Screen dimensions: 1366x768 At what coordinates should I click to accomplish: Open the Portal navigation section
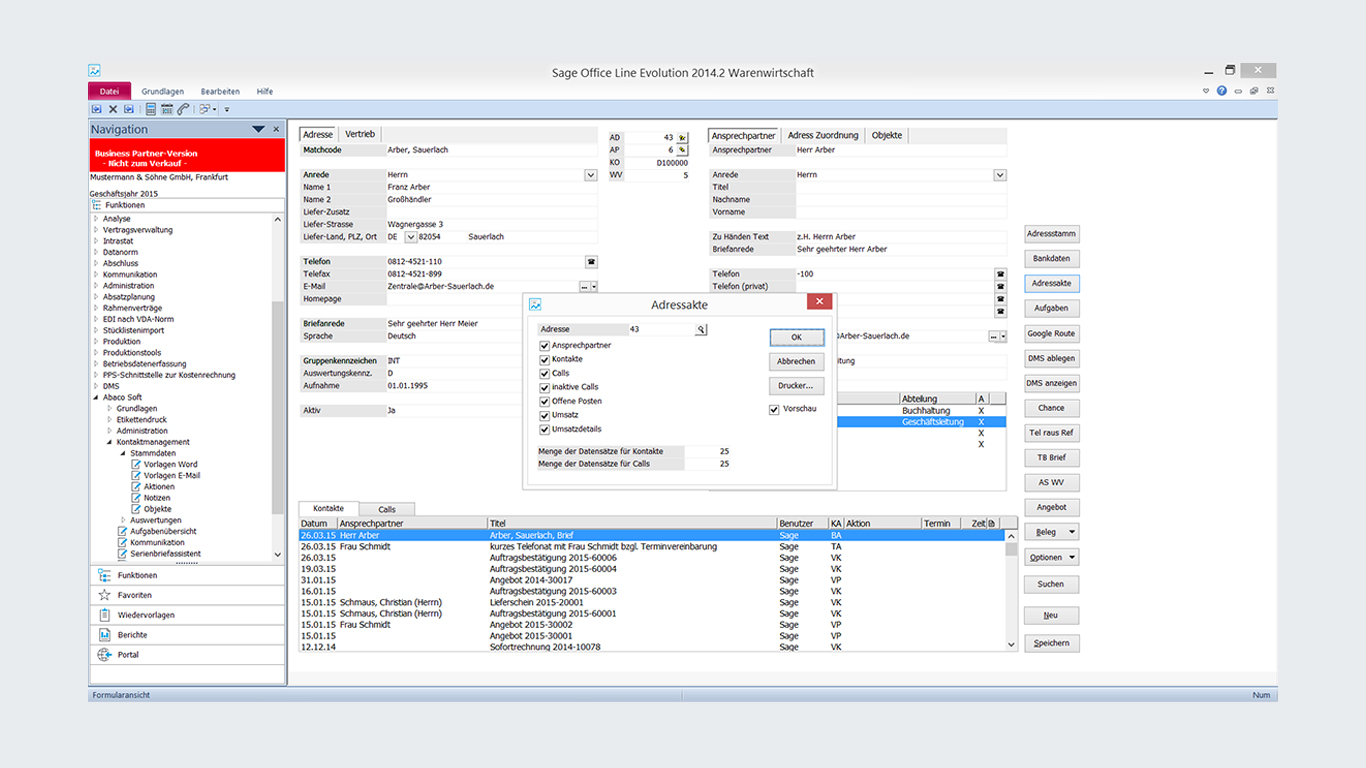187,655
